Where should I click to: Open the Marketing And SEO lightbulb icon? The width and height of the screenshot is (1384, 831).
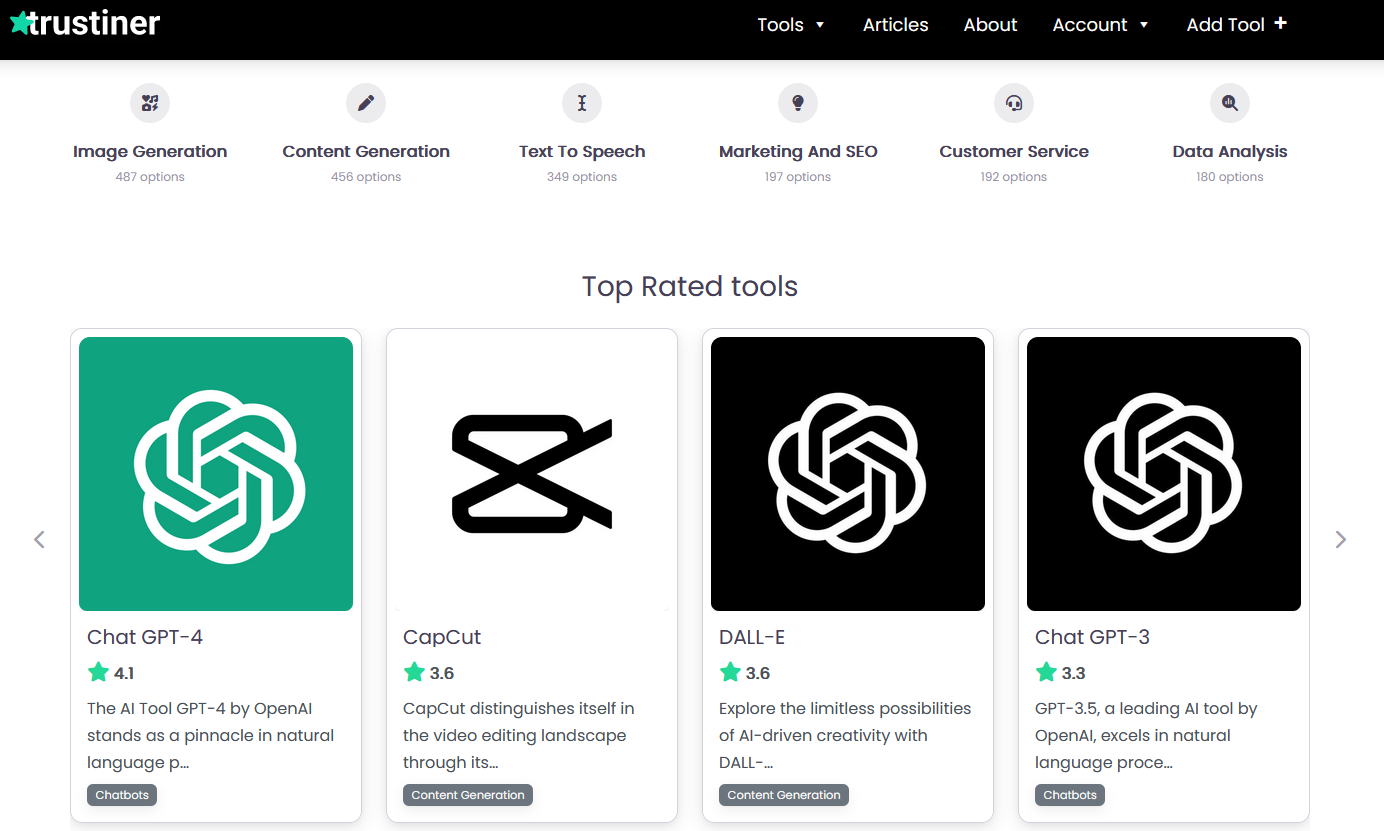coord(798,102)
